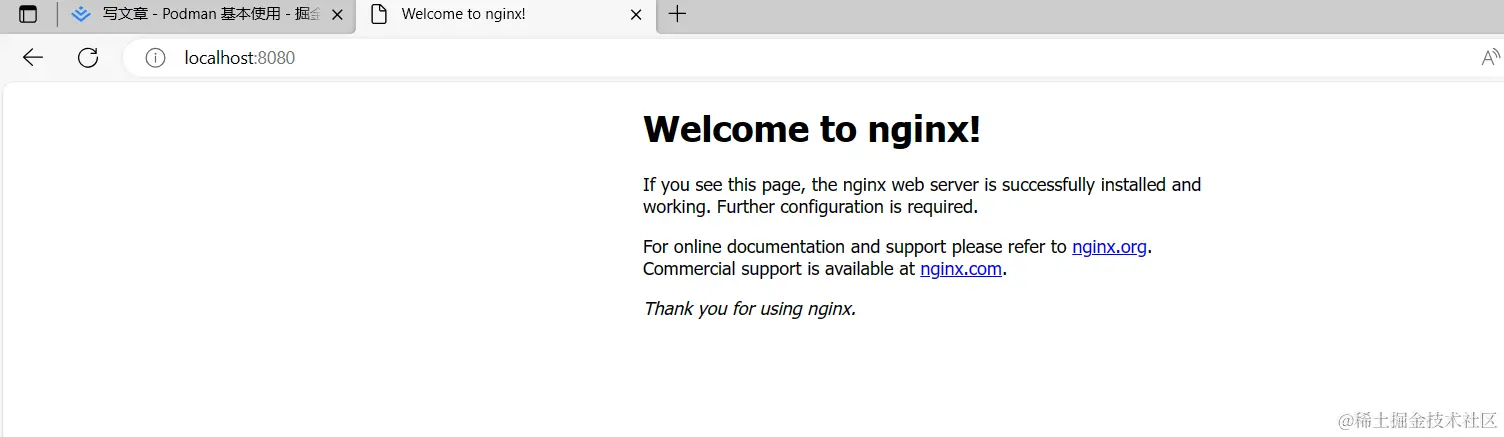Open the nginx.com link
This screenshot has width=1504, height=437.
[x=961, y=269]
